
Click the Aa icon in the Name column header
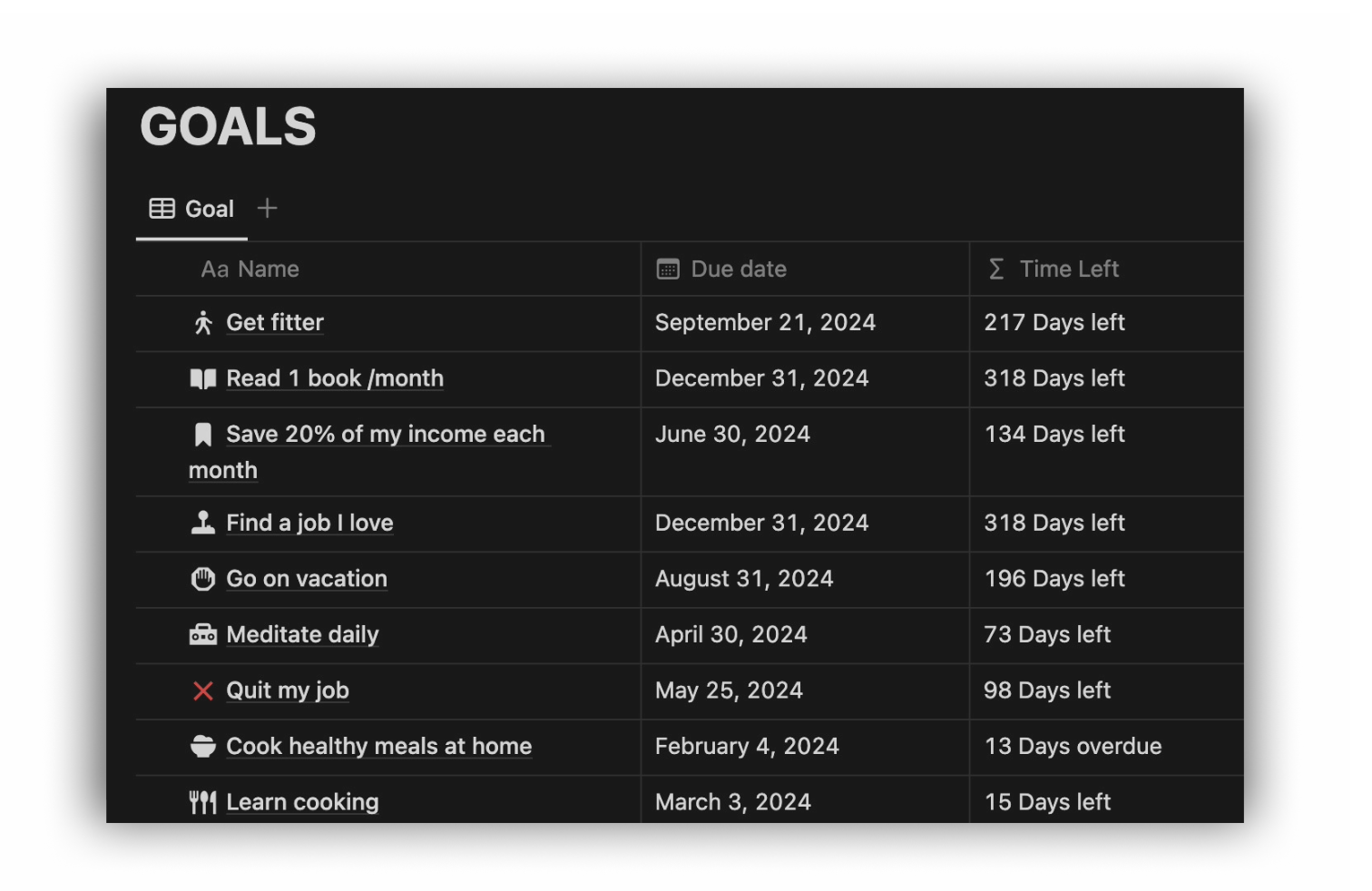pos(212,269)
